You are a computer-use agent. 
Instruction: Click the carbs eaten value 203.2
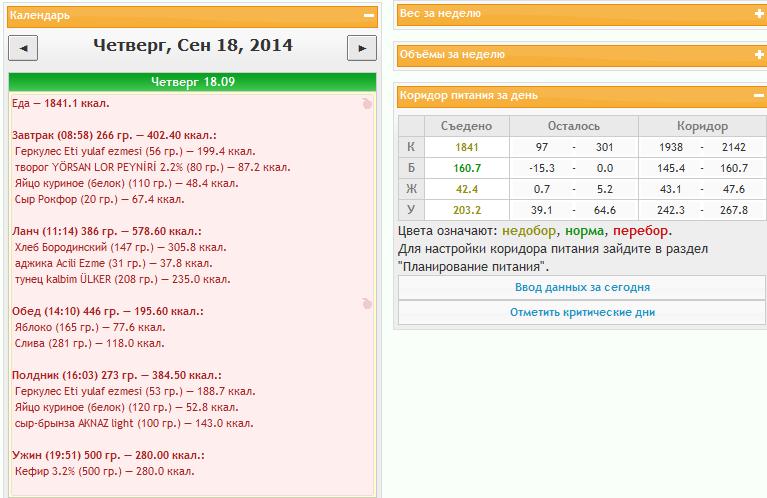[467, 210]
